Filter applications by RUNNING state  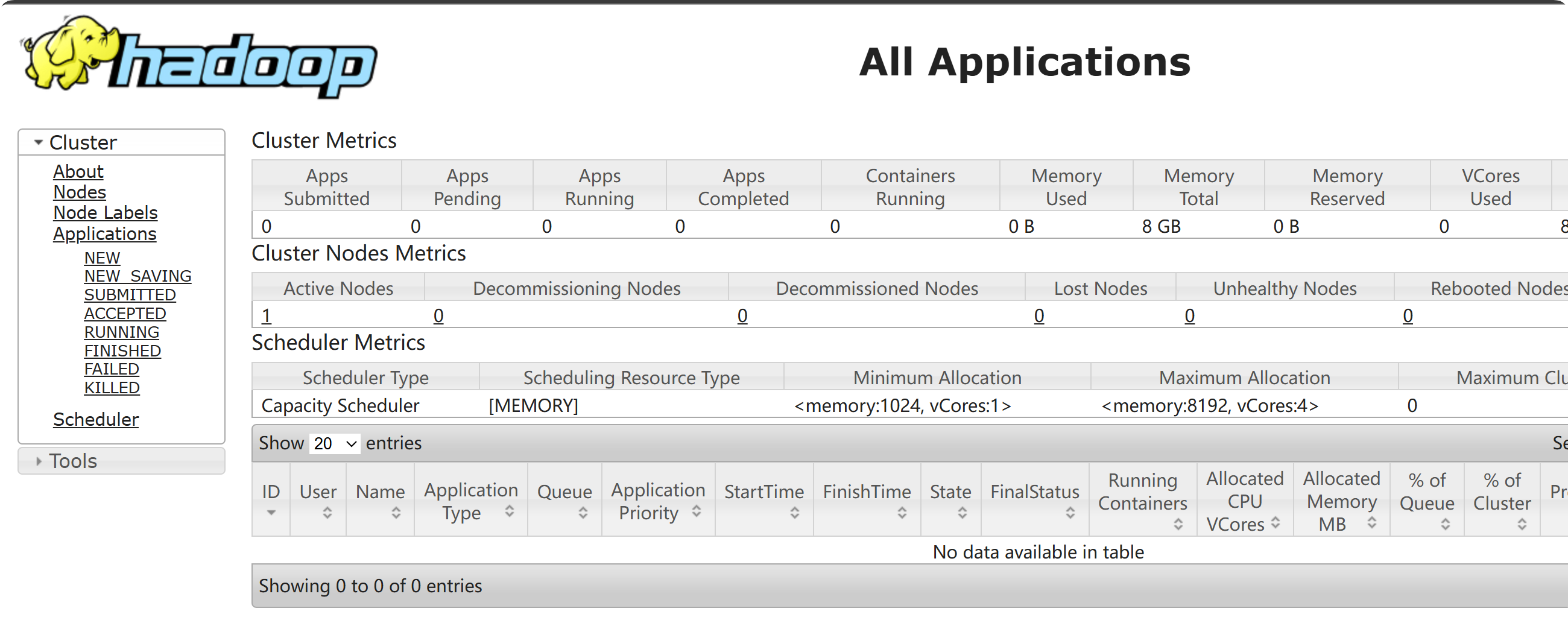[122, 332]
